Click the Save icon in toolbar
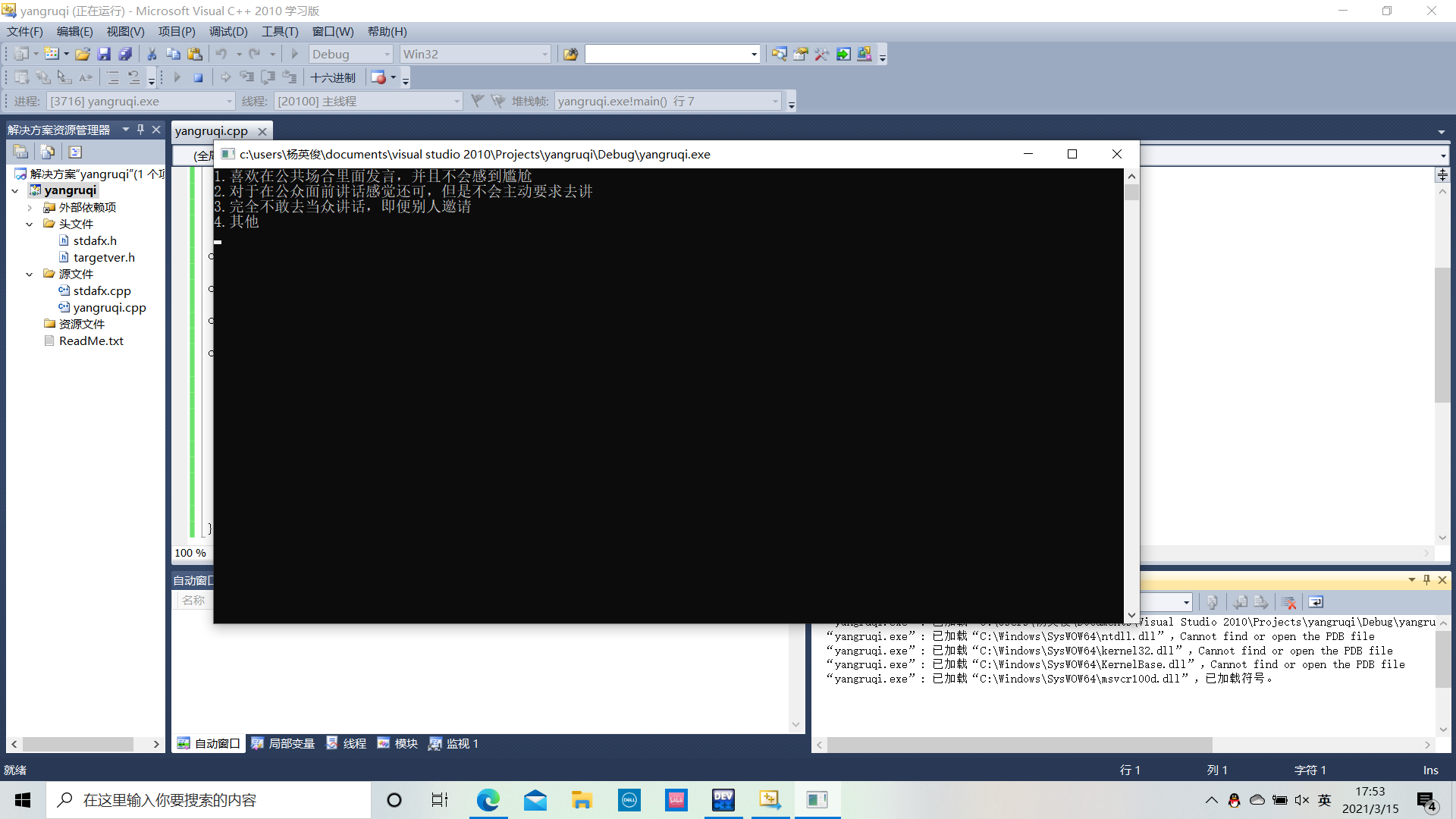 (x=104, y=54)
